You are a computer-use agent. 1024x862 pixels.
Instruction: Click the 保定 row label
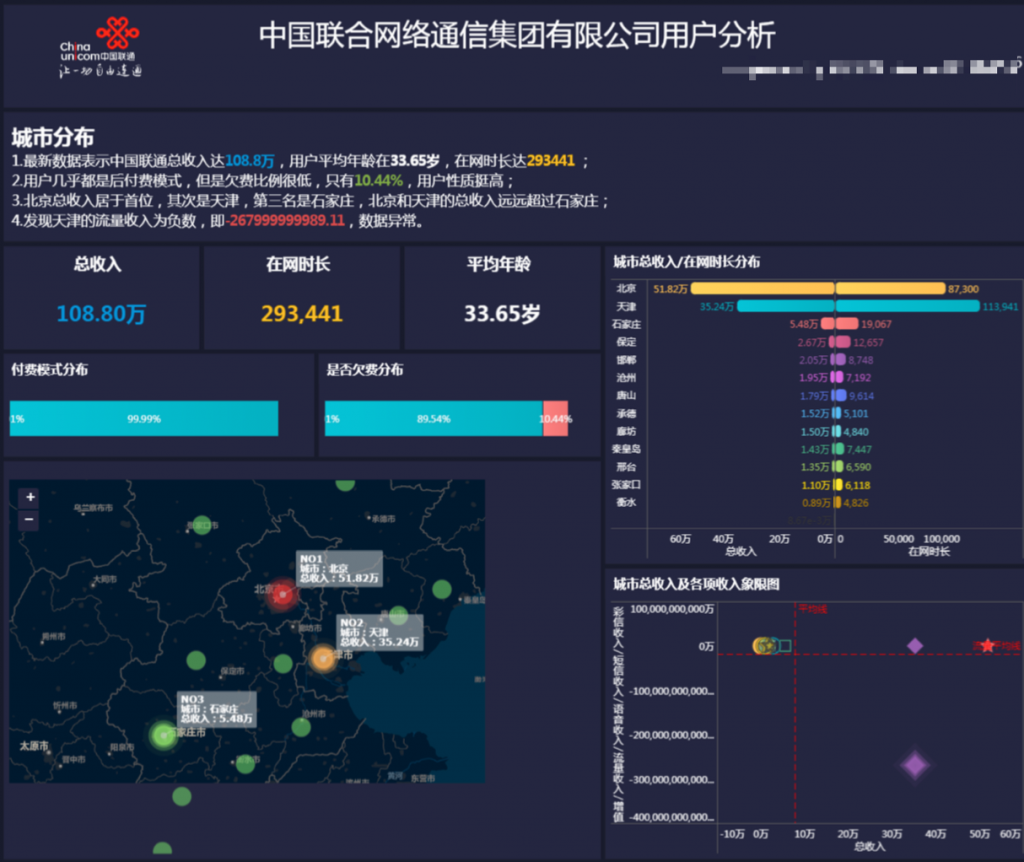click(x=626, y=342)
